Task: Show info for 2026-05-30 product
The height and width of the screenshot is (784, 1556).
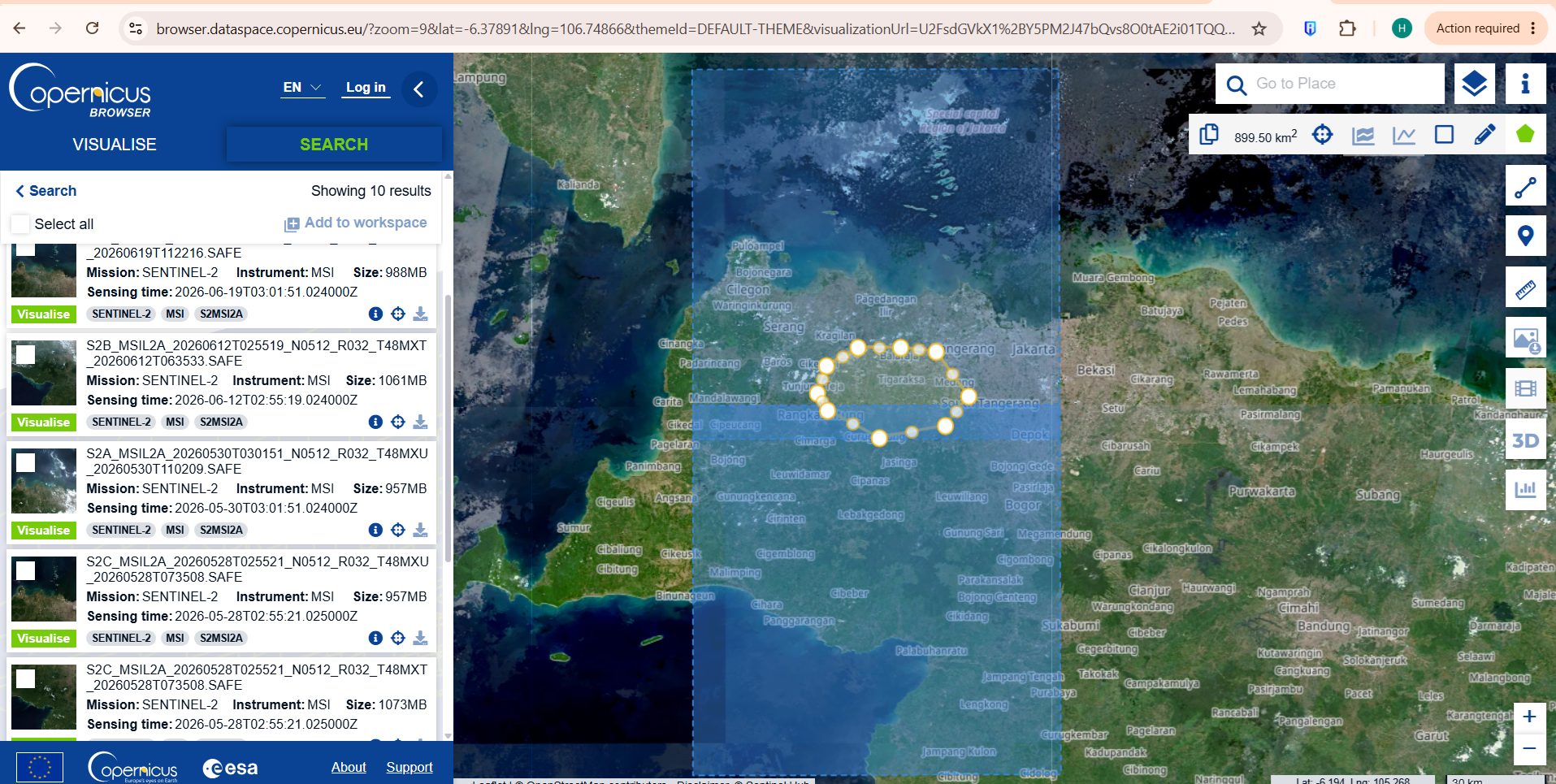Action: click(375, 530)
